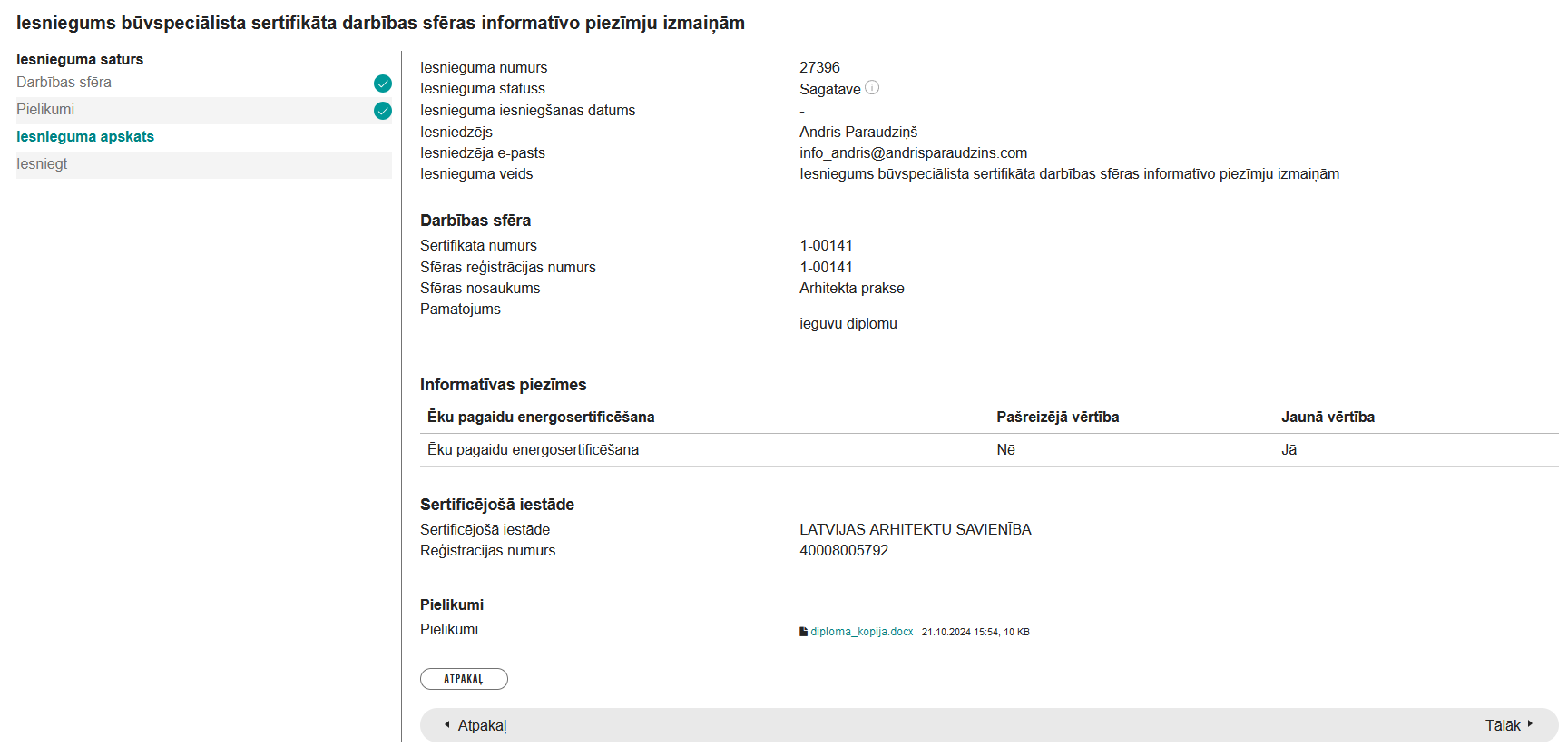This screenshot has height=747, width=1568.
Task: Click the Sfēras nosaukums value Arhitekta prakse
Action: click(x=851, y=289)
